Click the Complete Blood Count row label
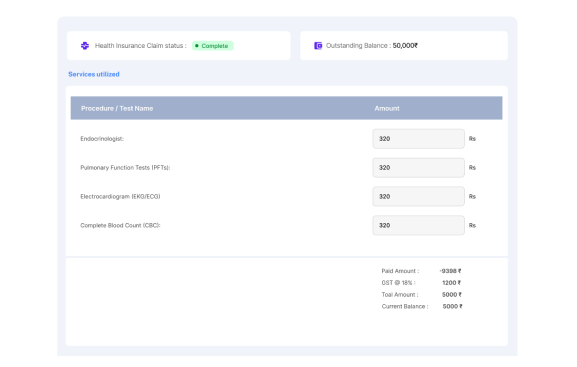Viewport: 577px width, 367px height. click(120, 225)
